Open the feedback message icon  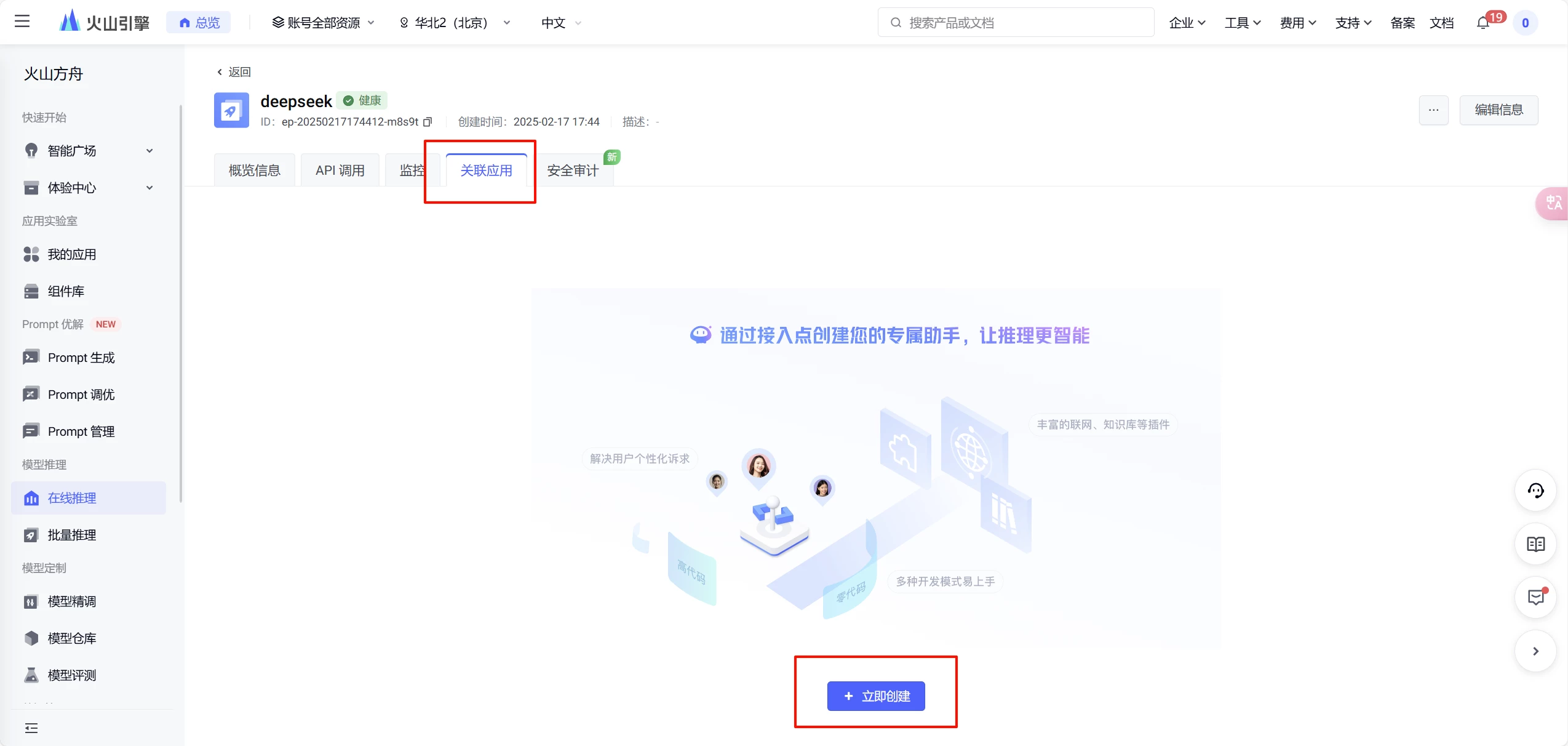click(1535, 597)
